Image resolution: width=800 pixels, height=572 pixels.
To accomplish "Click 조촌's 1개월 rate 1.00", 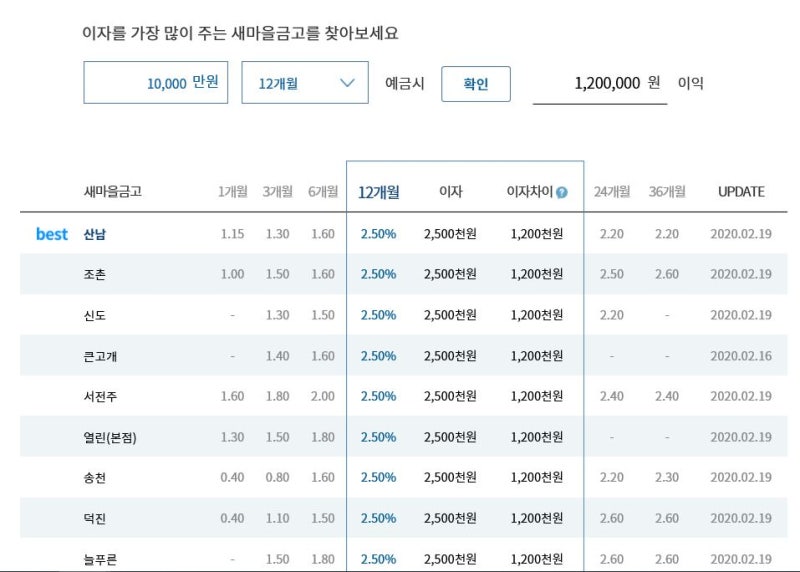I will [232, 275].
